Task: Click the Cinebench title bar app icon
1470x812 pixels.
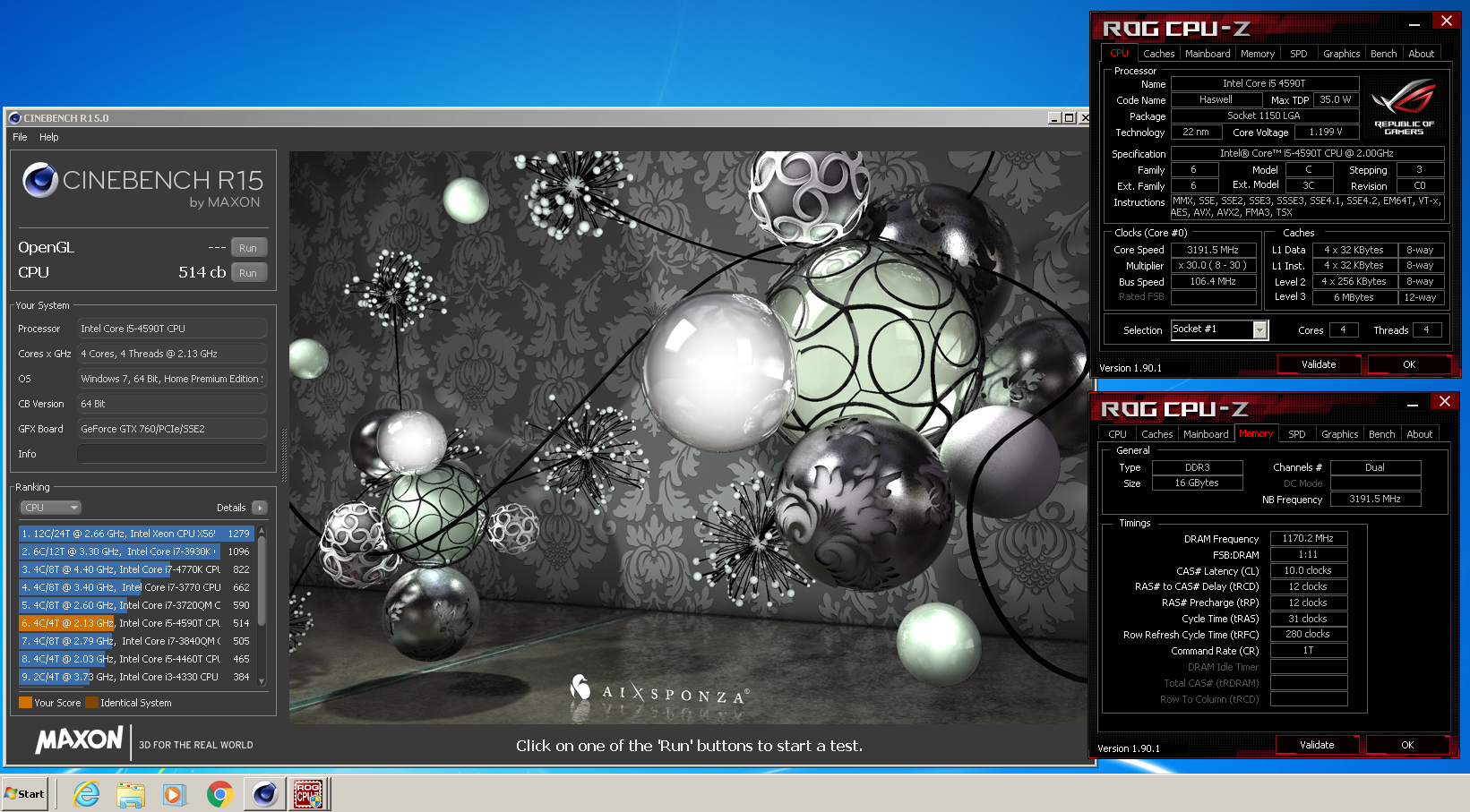Action: click(x=14, y=118)
